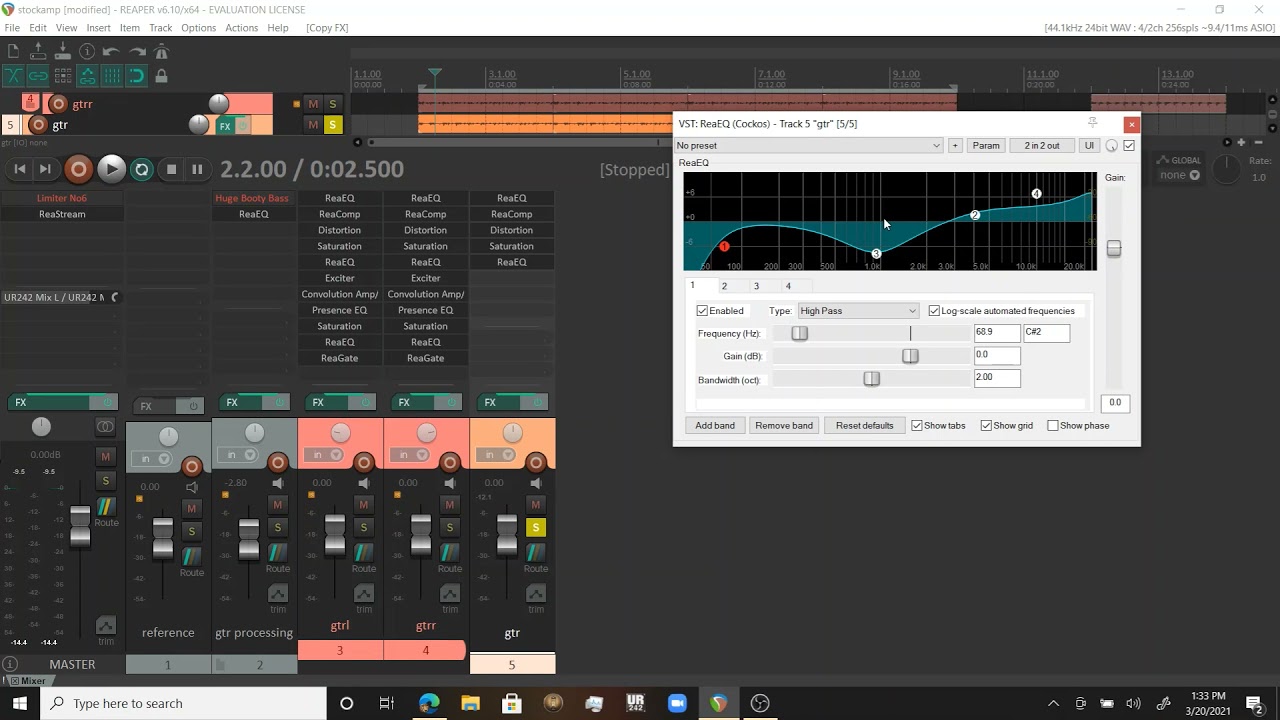
Task: Click the ReaEQ Gain vertical slider
Action: 1114,248
